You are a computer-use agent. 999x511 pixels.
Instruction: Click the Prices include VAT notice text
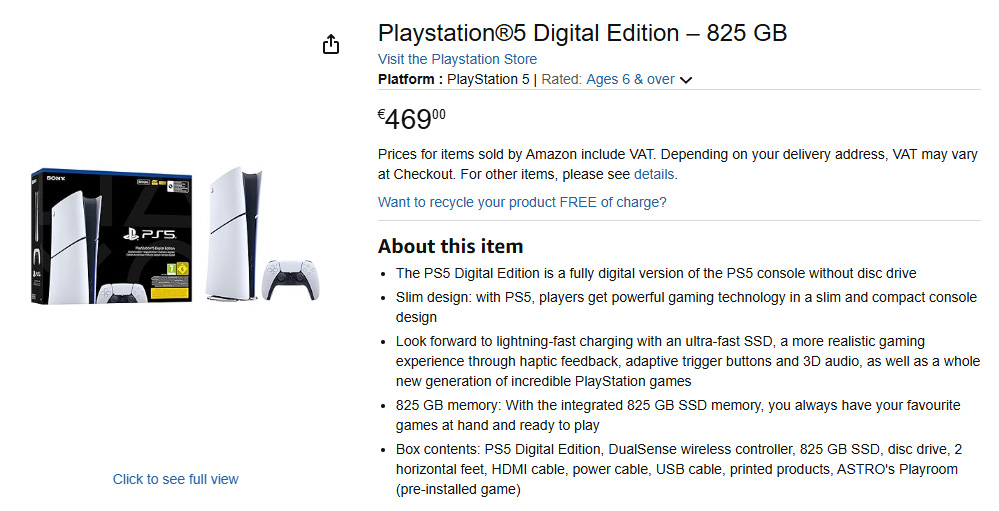[677, 164]
